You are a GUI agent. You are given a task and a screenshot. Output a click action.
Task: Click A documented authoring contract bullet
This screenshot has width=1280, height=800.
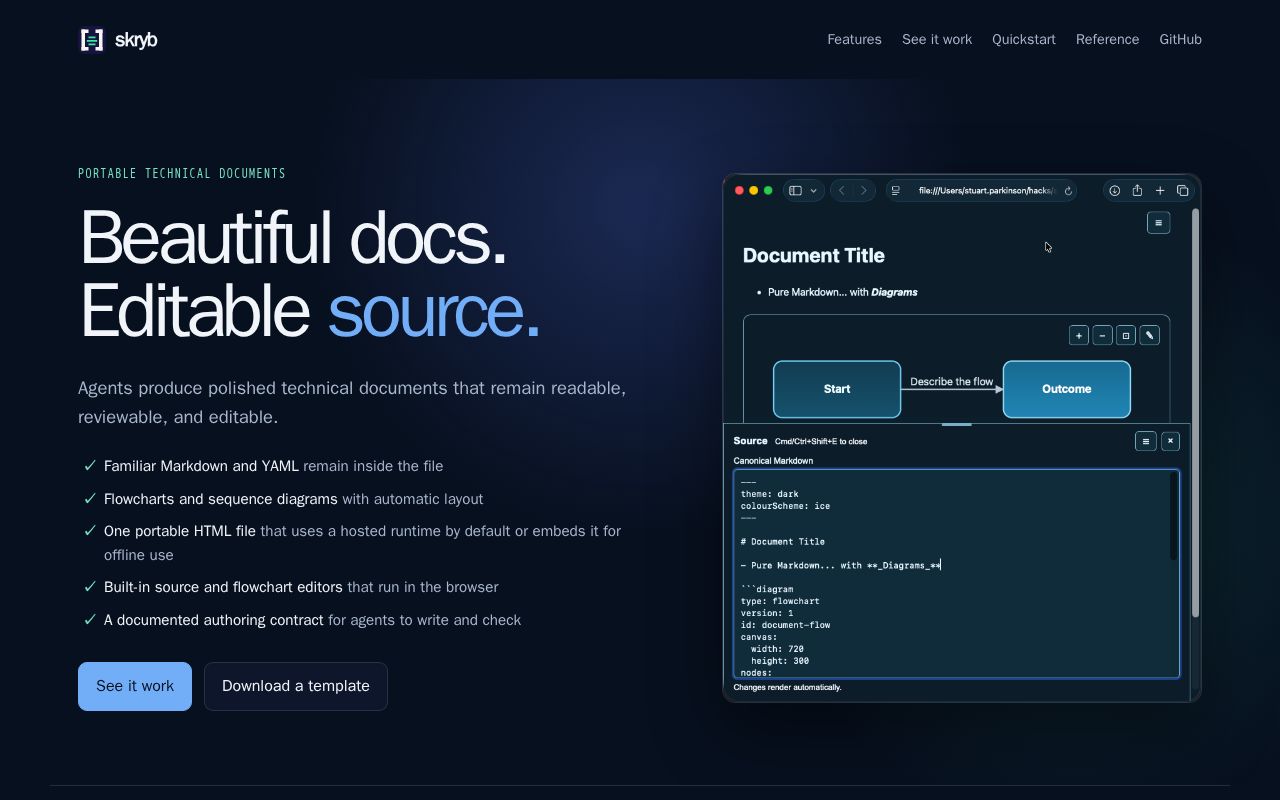312,620
